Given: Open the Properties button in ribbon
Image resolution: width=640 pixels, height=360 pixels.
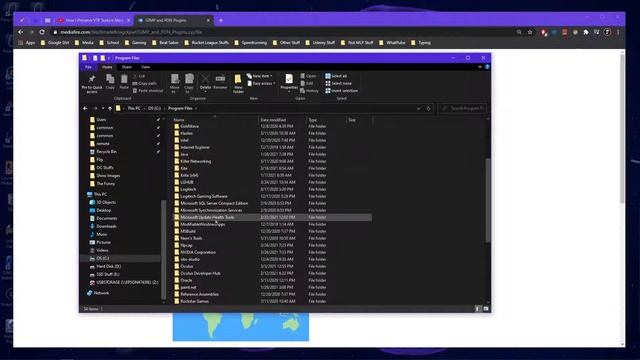Looking at the screenshot, I should coord(289,82).
